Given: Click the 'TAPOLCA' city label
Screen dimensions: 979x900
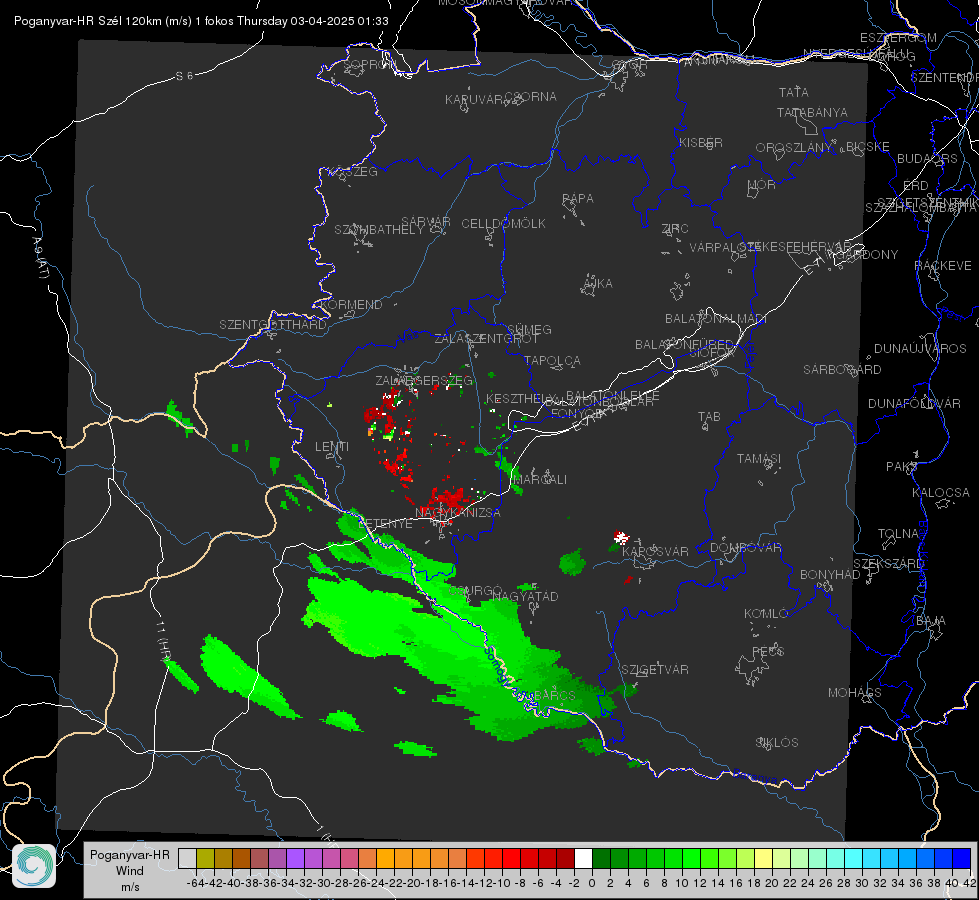Looking at the screenshot, I should (552, 360).
